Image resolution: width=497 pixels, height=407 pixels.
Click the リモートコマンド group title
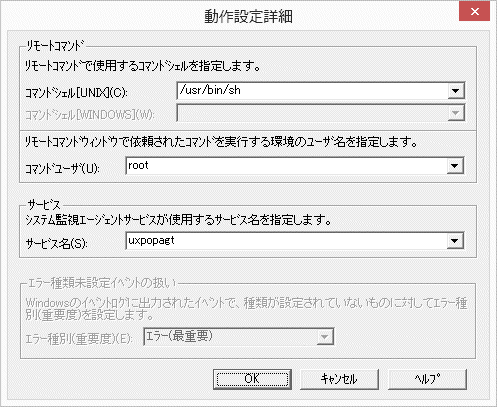55,46
